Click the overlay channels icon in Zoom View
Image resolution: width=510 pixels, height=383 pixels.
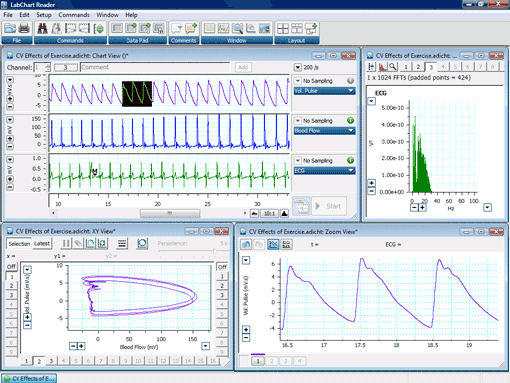[x=273, y=245]
